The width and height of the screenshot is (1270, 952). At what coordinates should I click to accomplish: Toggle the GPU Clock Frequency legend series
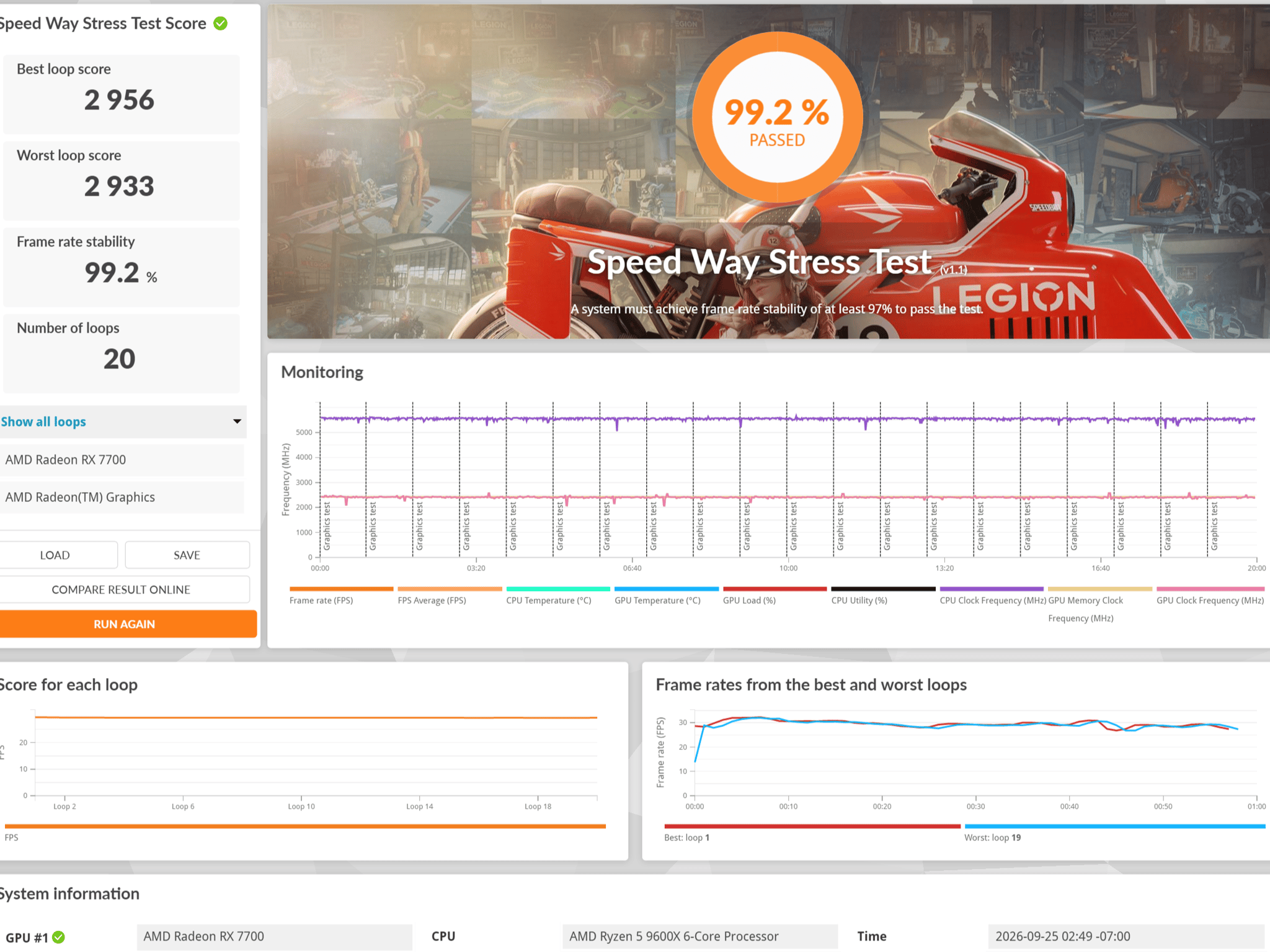pyautogui.click(x=1210, y=596)
